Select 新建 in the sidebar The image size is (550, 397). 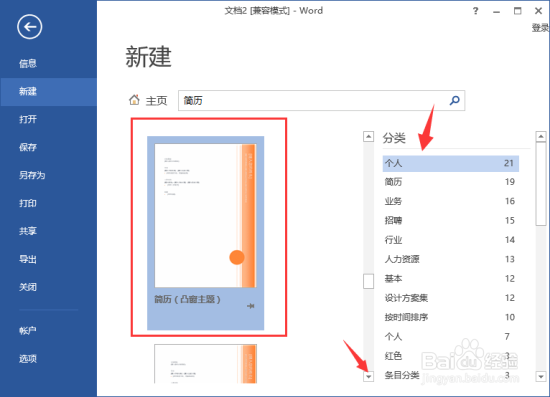[48, 92]
